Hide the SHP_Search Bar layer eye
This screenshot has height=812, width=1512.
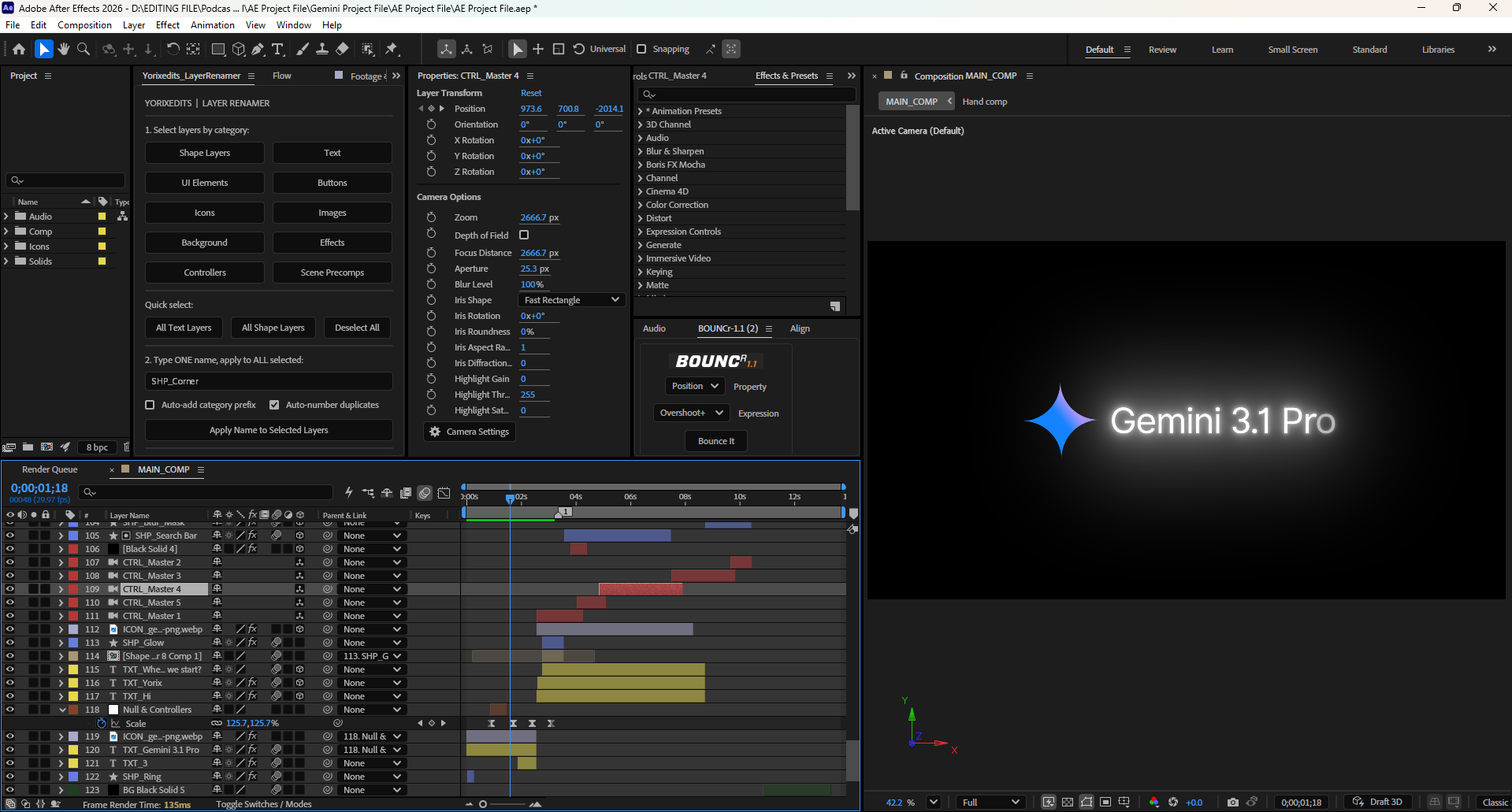[x=10, y=536]
